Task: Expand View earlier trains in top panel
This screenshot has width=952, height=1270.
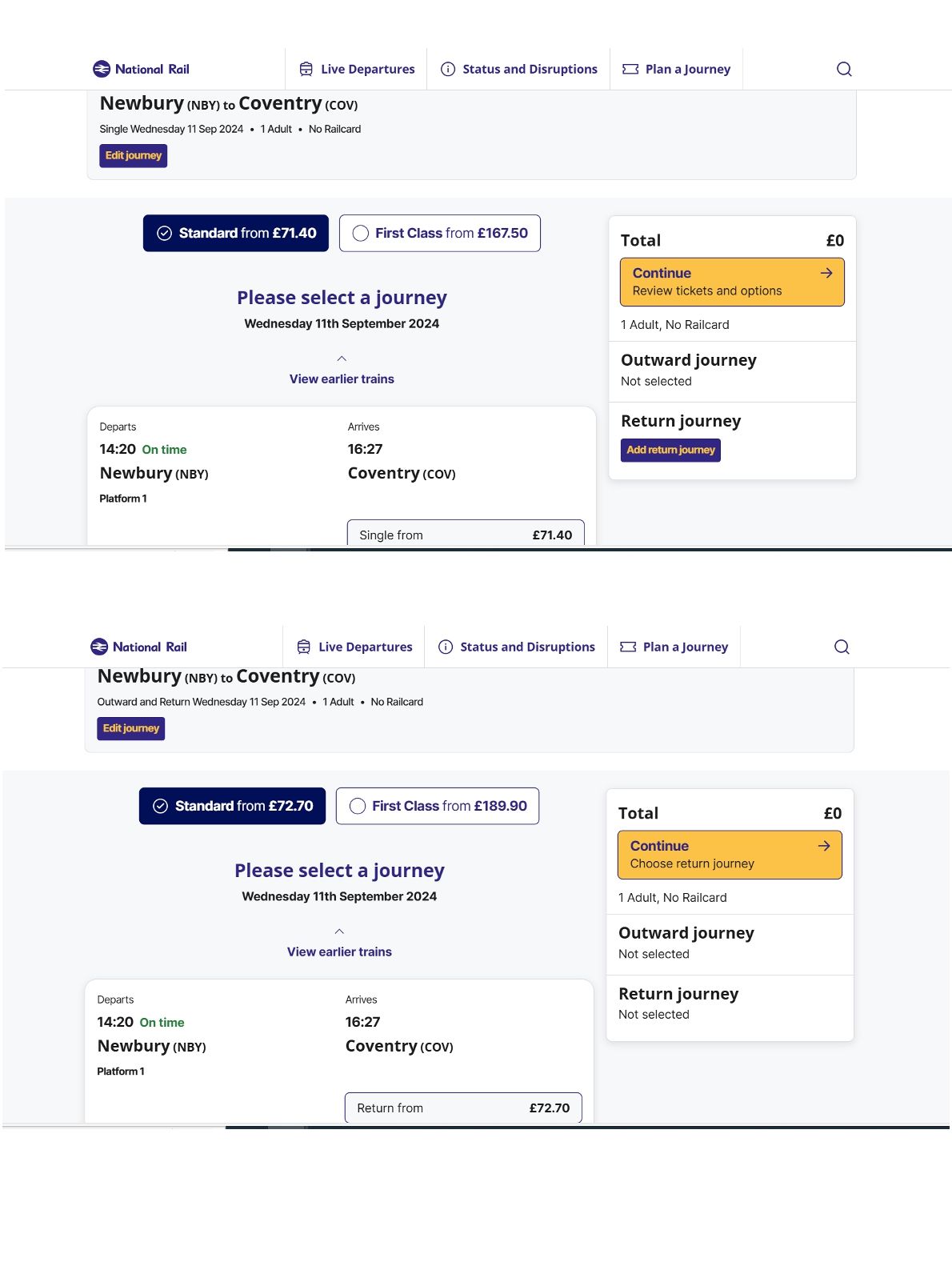Action: click(x=342, y=379)
